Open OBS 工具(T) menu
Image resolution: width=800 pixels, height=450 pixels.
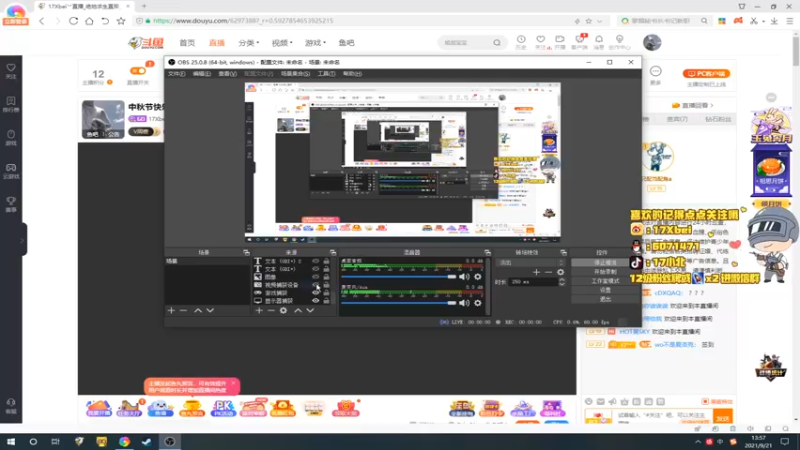pos(327,73)
